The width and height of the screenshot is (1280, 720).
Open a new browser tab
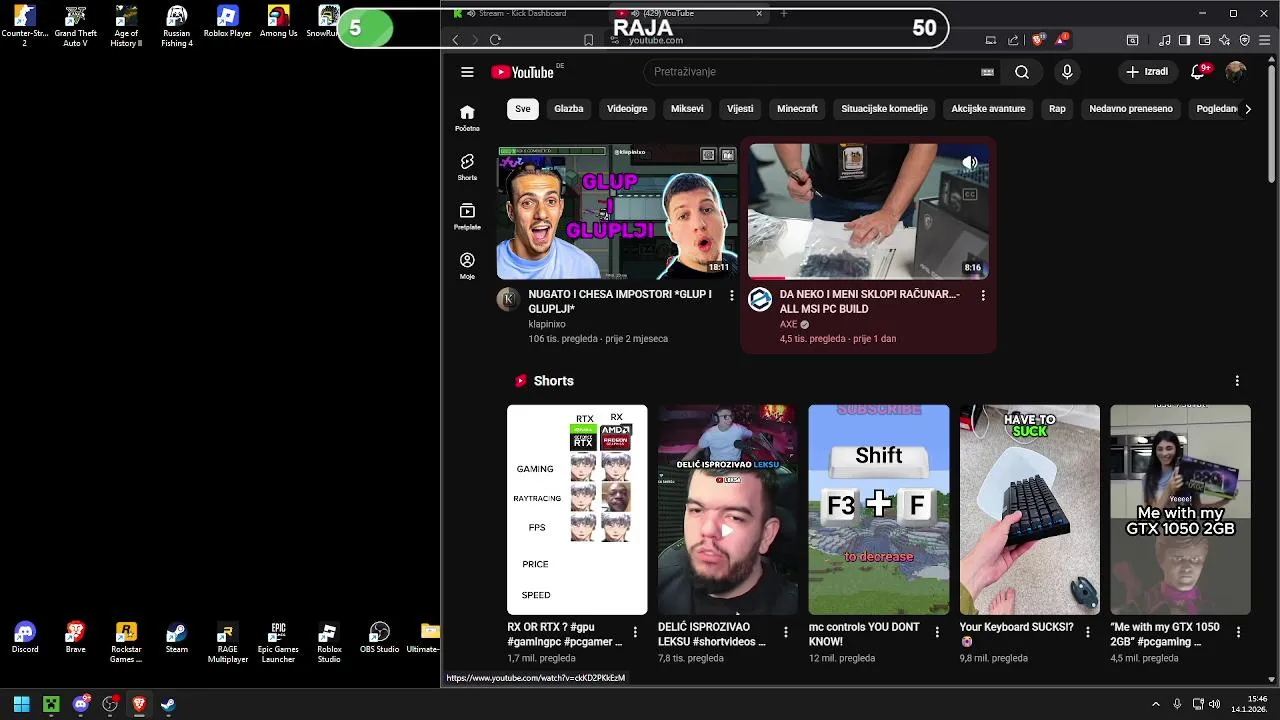[783, 13]
